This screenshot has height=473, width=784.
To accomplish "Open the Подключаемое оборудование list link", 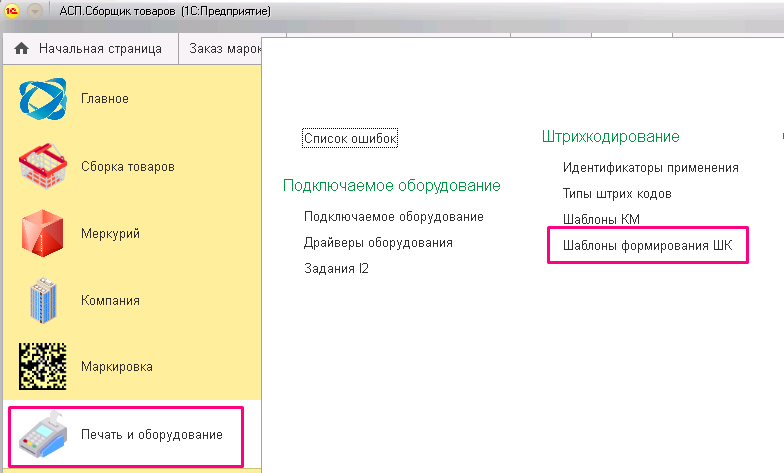I will pyautogui.click(x=394, y=216).
